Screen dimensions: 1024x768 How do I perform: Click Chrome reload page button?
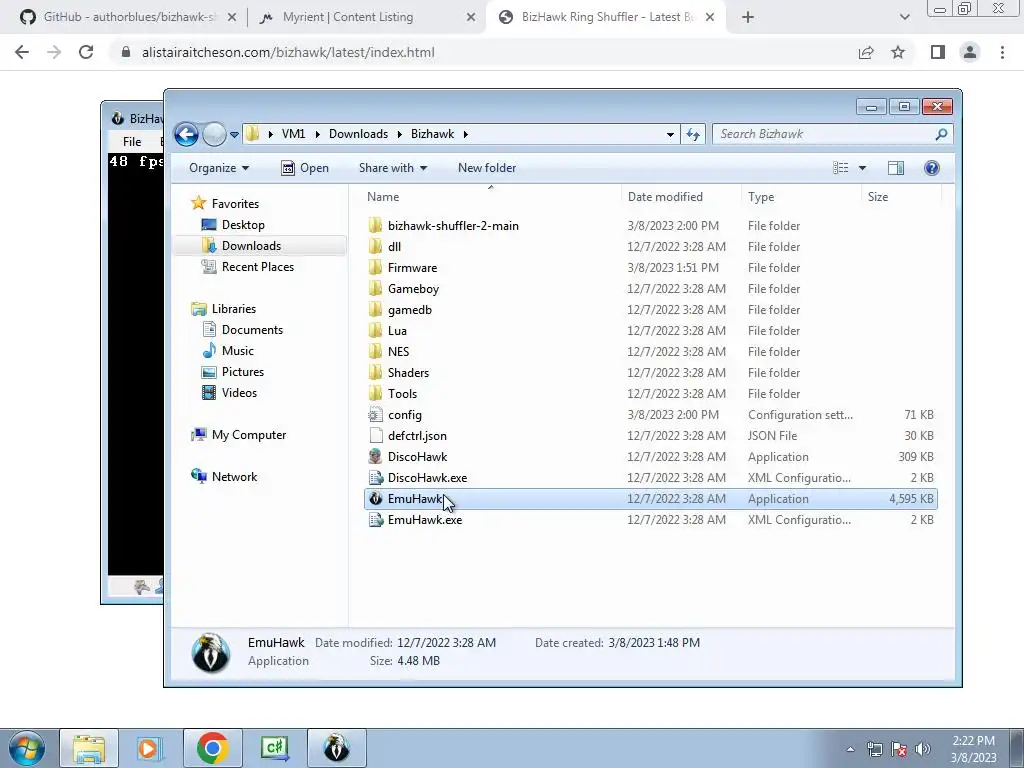(x=86, y=52)
